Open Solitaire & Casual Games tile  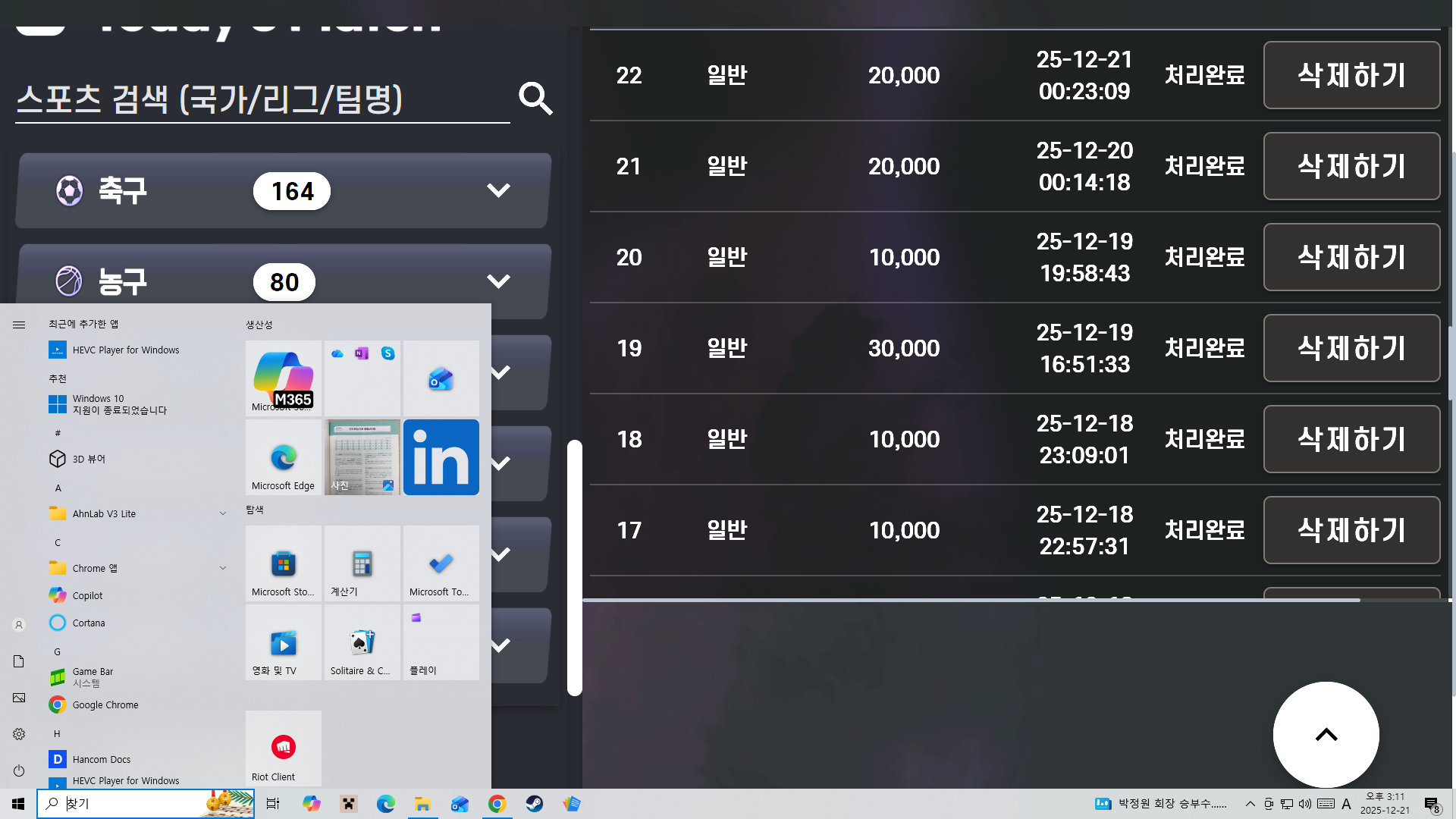pos(362,643)
